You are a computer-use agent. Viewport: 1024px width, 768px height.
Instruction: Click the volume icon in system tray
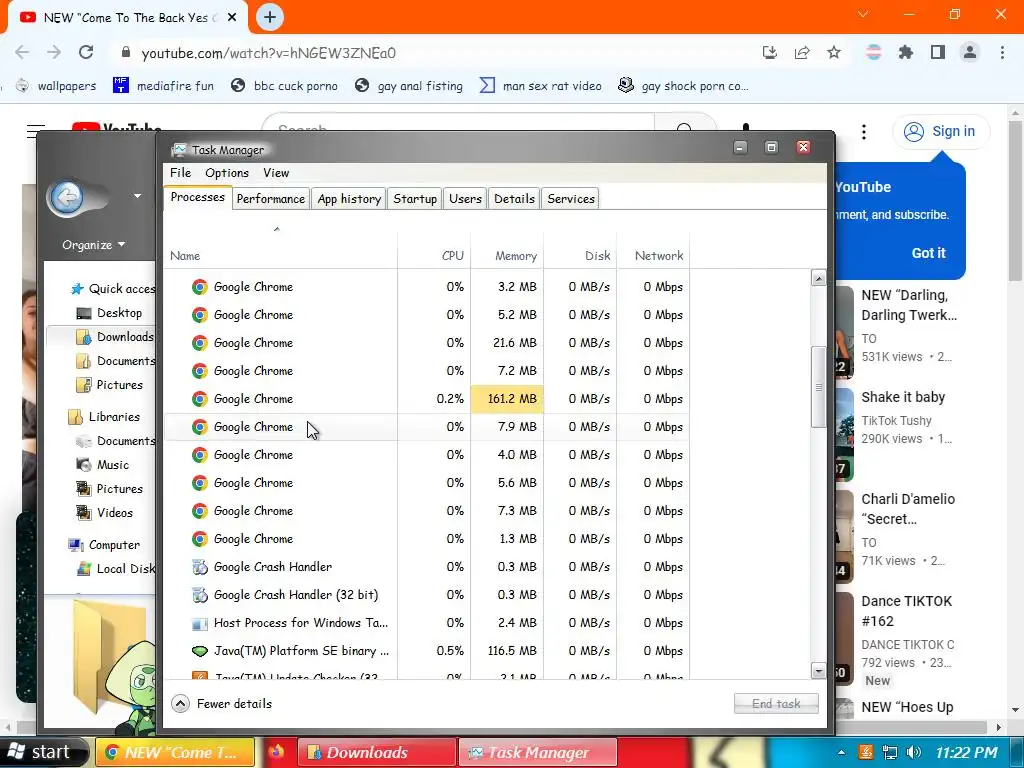[x=914, y=752]
